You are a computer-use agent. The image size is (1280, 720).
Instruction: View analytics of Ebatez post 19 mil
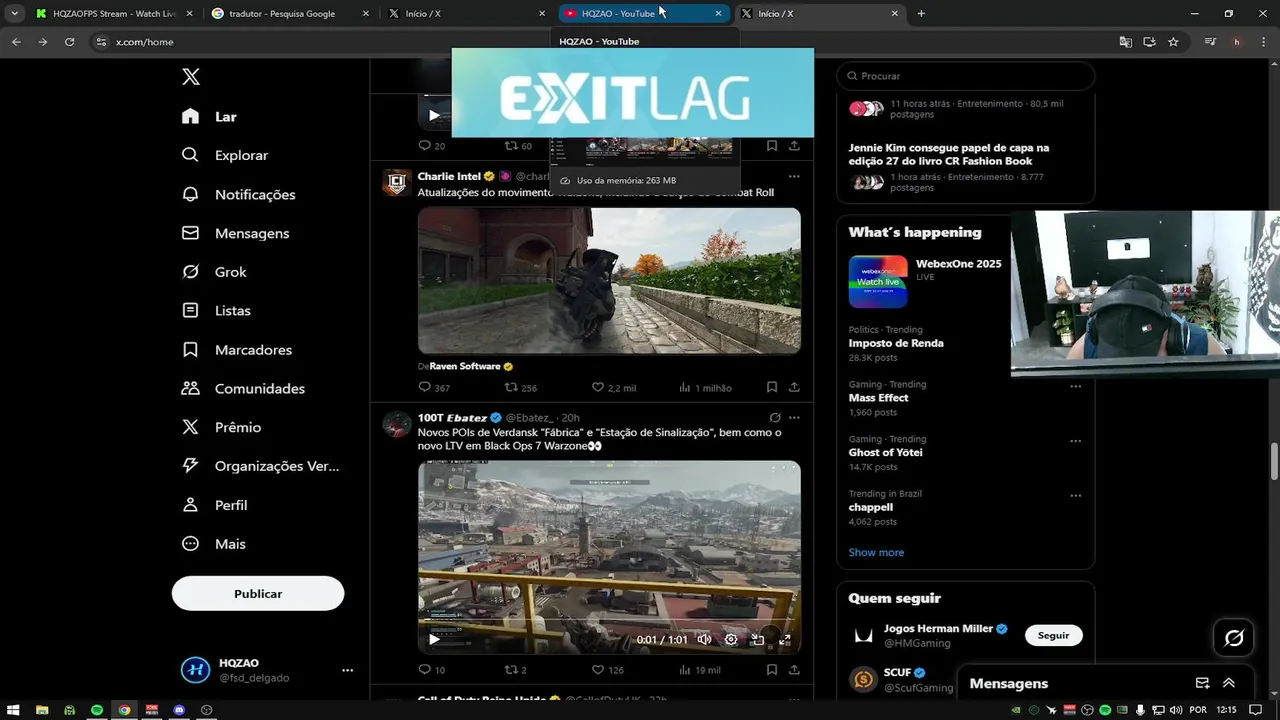(700, 670)
